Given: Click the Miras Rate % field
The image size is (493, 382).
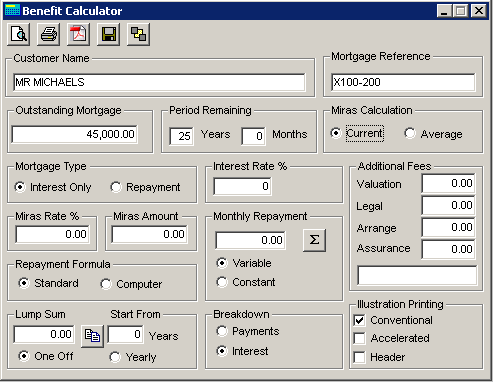Looking at the screenshot, I should pyautogui.click(x=52, y=234).
